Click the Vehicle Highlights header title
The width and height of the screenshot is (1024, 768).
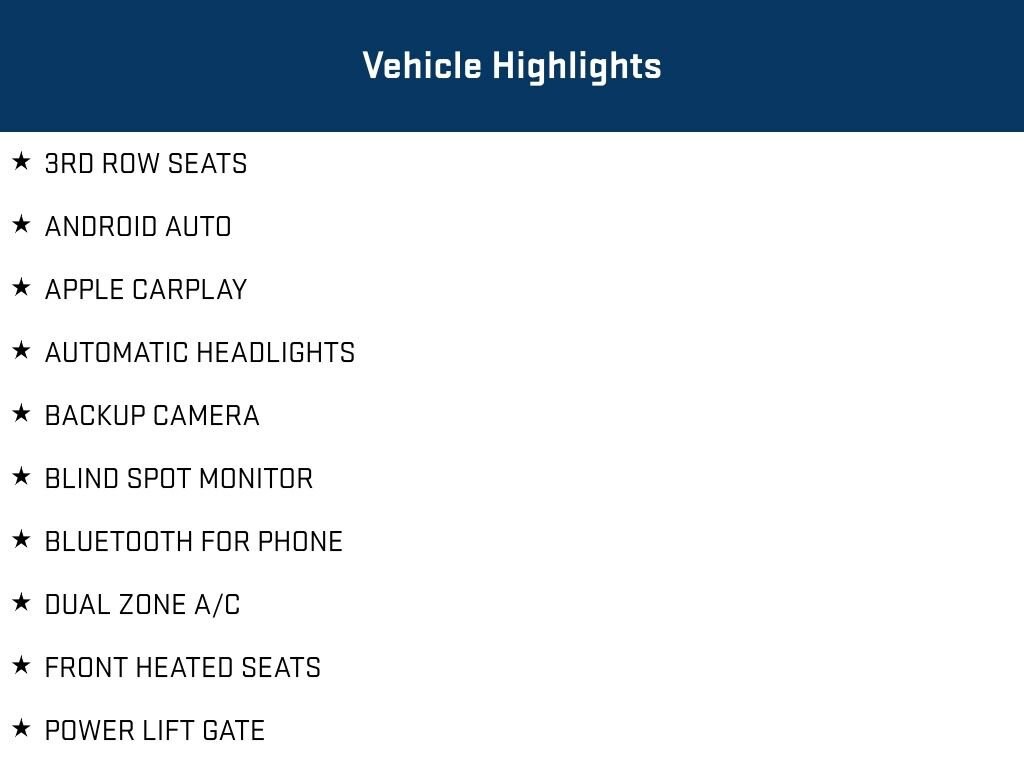(511, 66)
